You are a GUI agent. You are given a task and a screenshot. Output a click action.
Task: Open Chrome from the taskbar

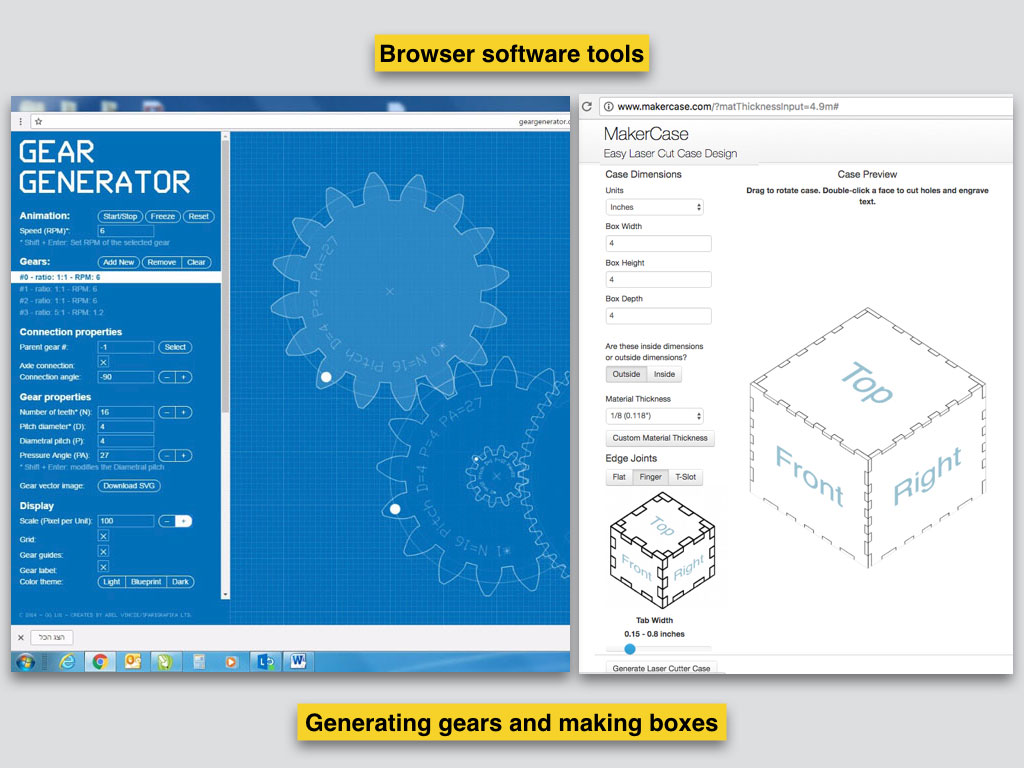point(99,662)
